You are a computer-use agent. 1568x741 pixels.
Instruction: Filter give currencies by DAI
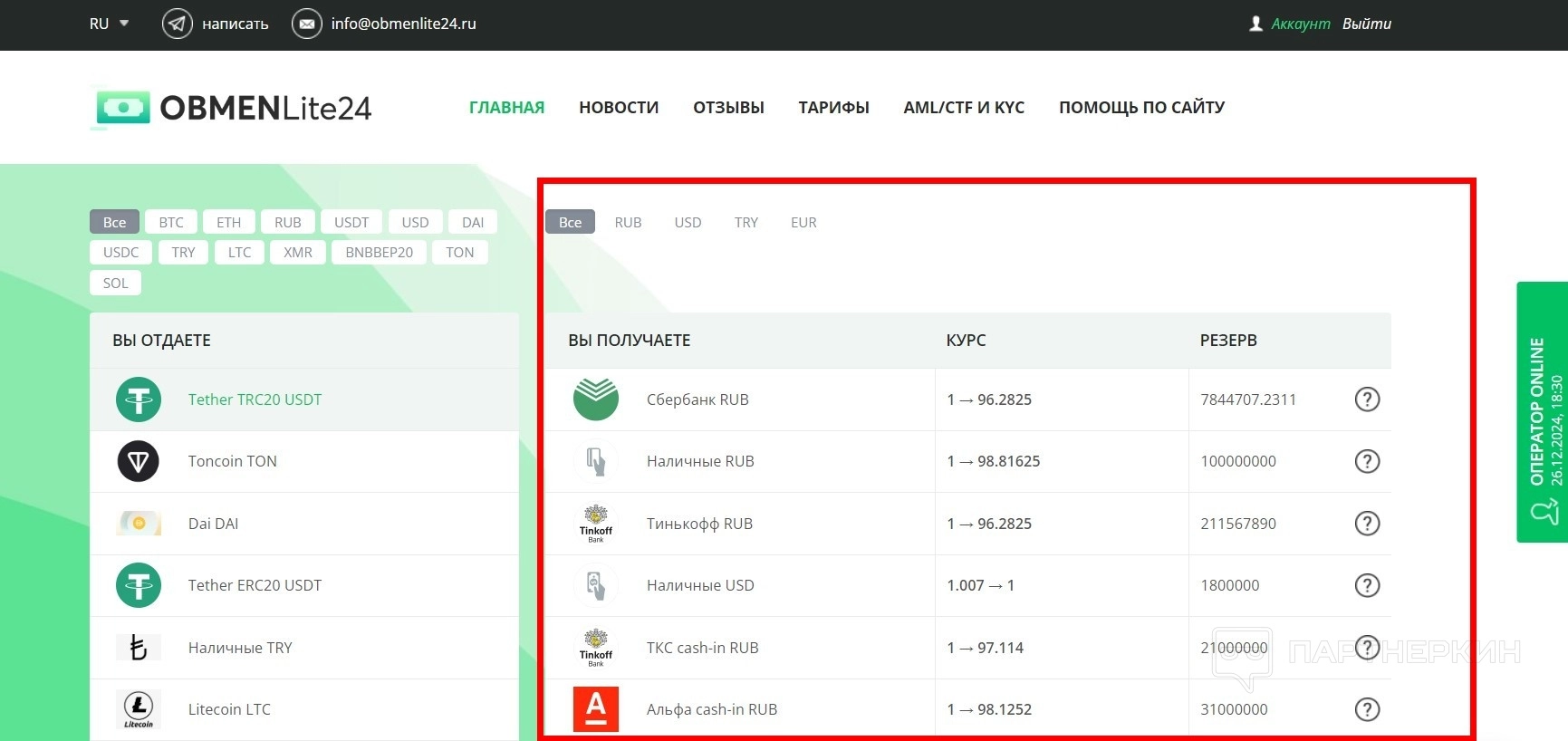(473, 222)
